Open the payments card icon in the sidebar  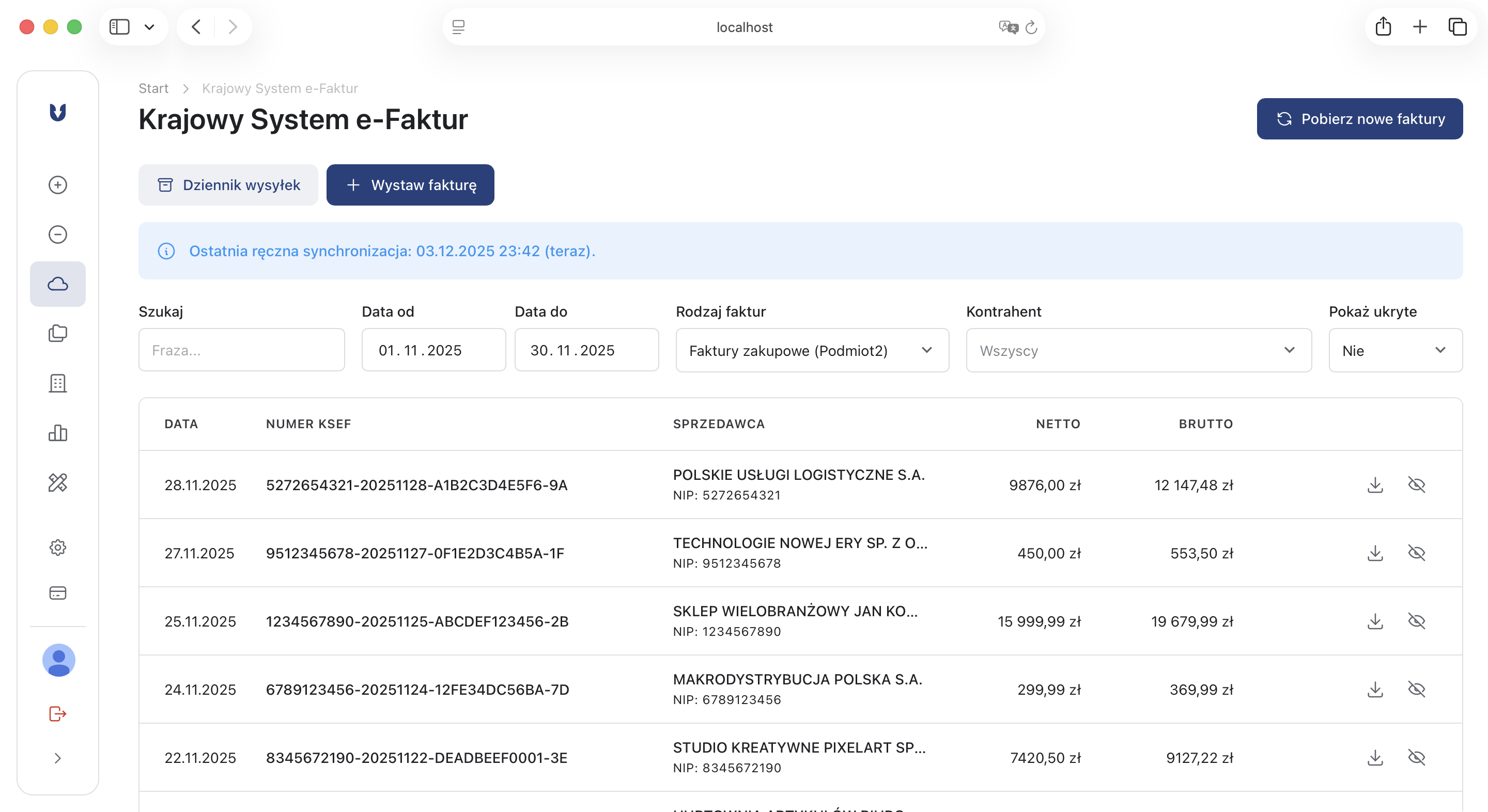pyautogui.click(x=57, y=592)
